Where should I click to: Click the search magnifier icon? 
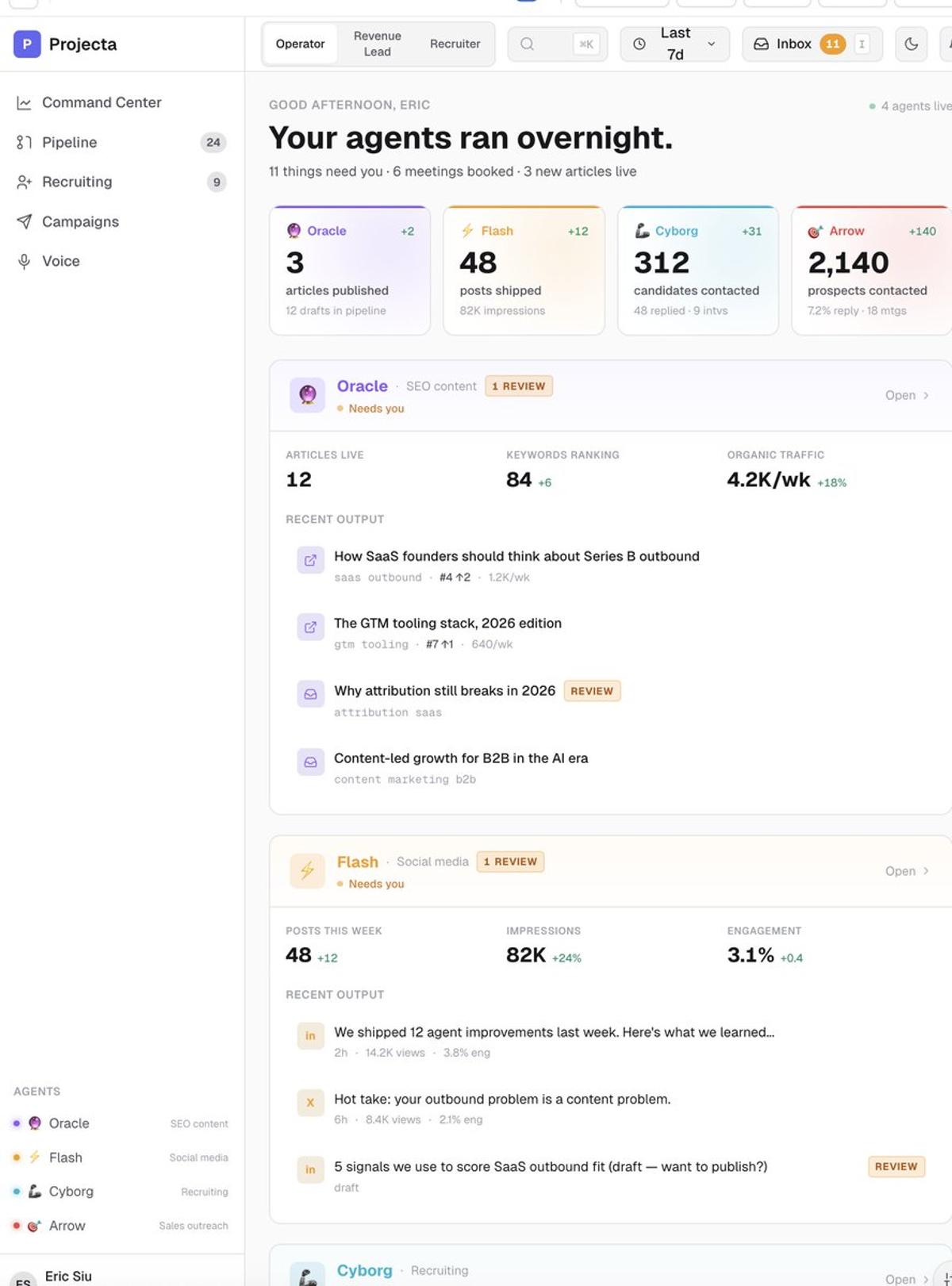(527, 44)
